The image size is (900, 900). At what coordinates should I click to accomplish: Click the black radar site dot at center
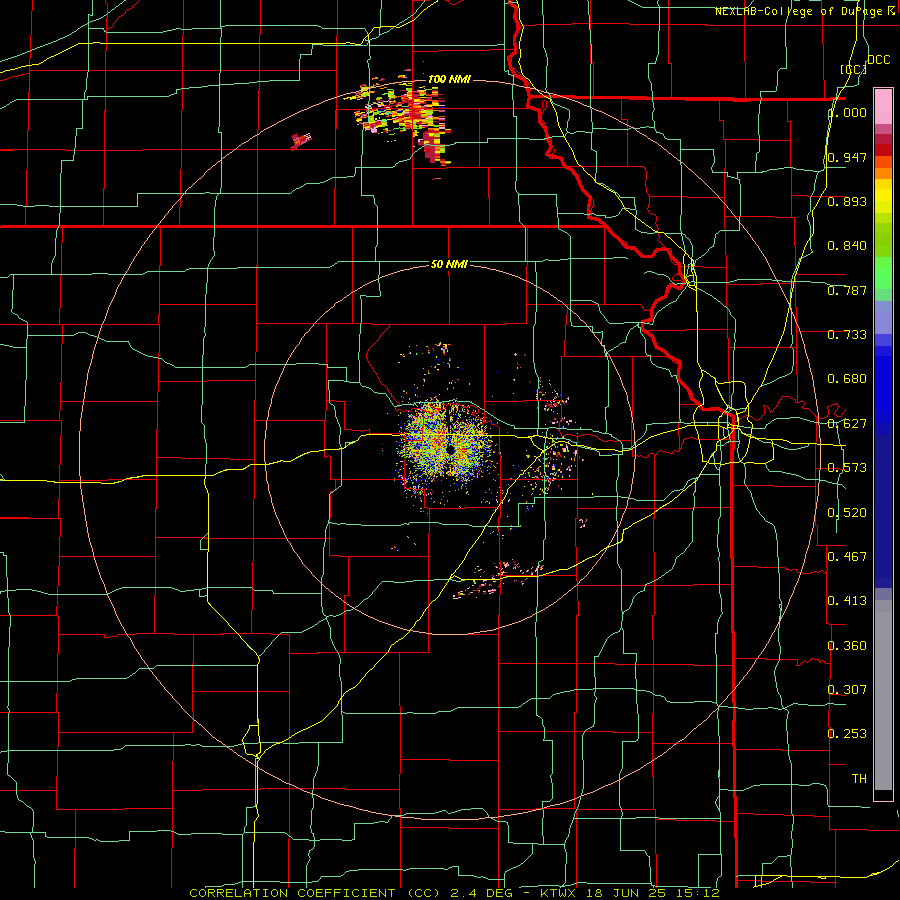(x=451, y=450)
